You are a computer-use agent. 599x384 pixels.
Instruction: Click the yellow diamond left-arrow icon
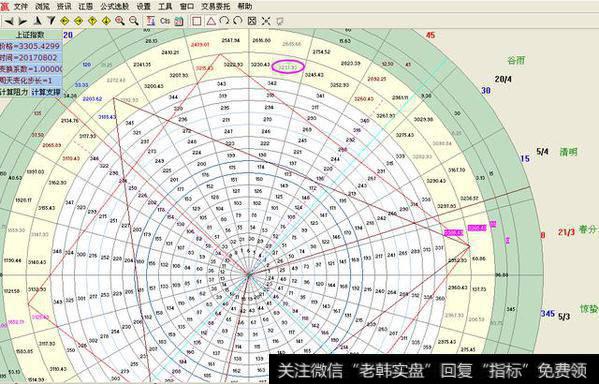(x=64, y=21)
